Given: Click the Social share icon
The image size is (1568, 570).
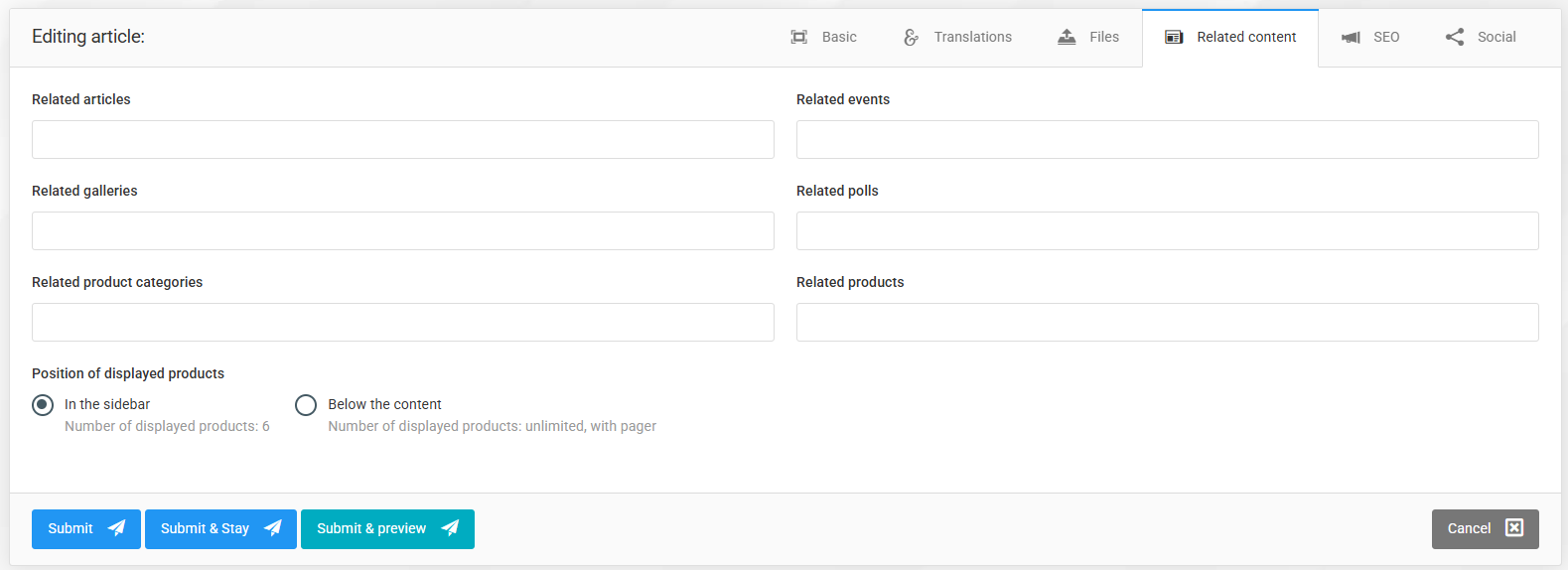Looking at the screenshot, I should click(x=1455, y=37).
